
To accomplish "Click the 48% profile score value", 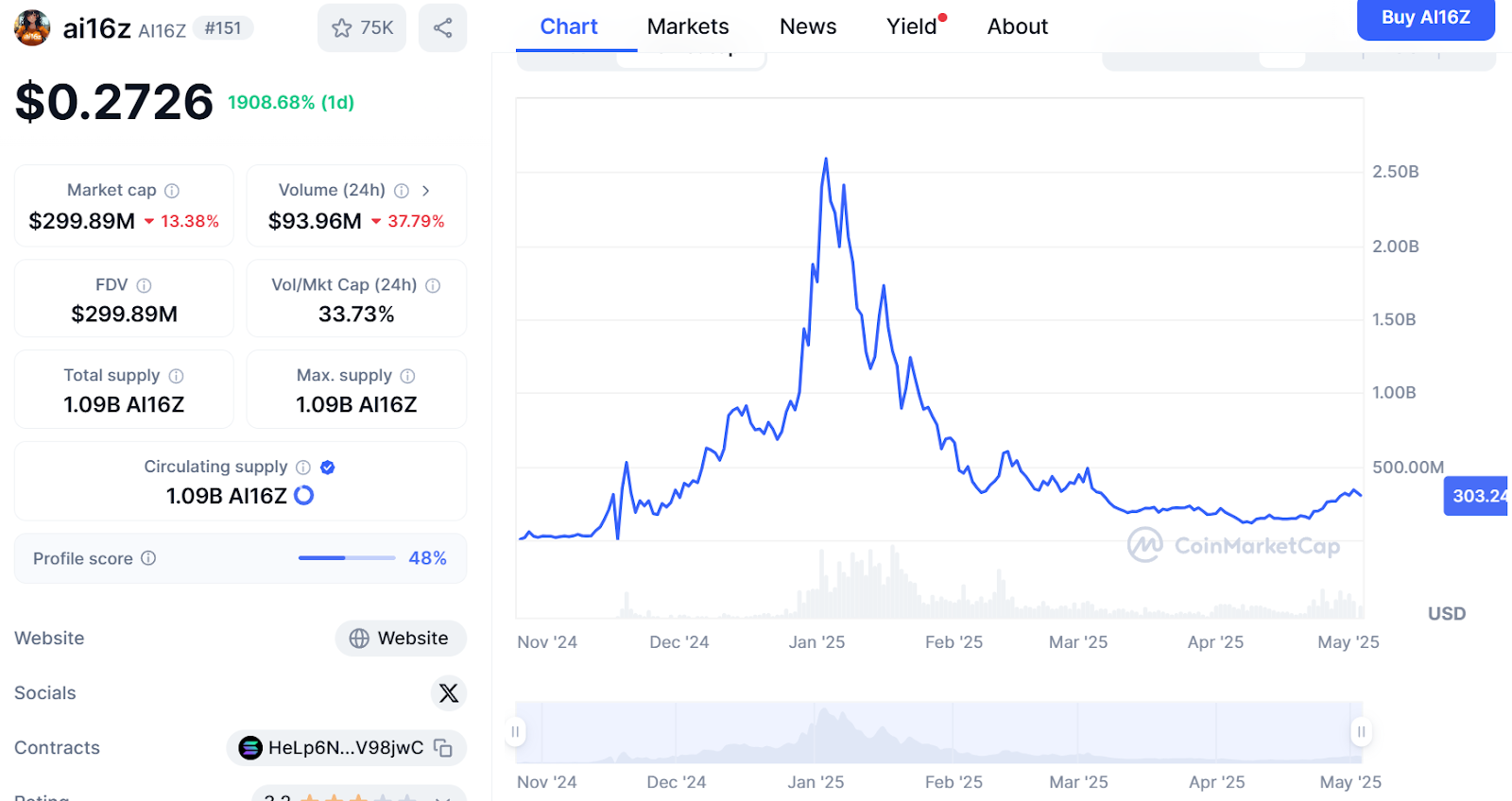I will [x=427, y=558].
